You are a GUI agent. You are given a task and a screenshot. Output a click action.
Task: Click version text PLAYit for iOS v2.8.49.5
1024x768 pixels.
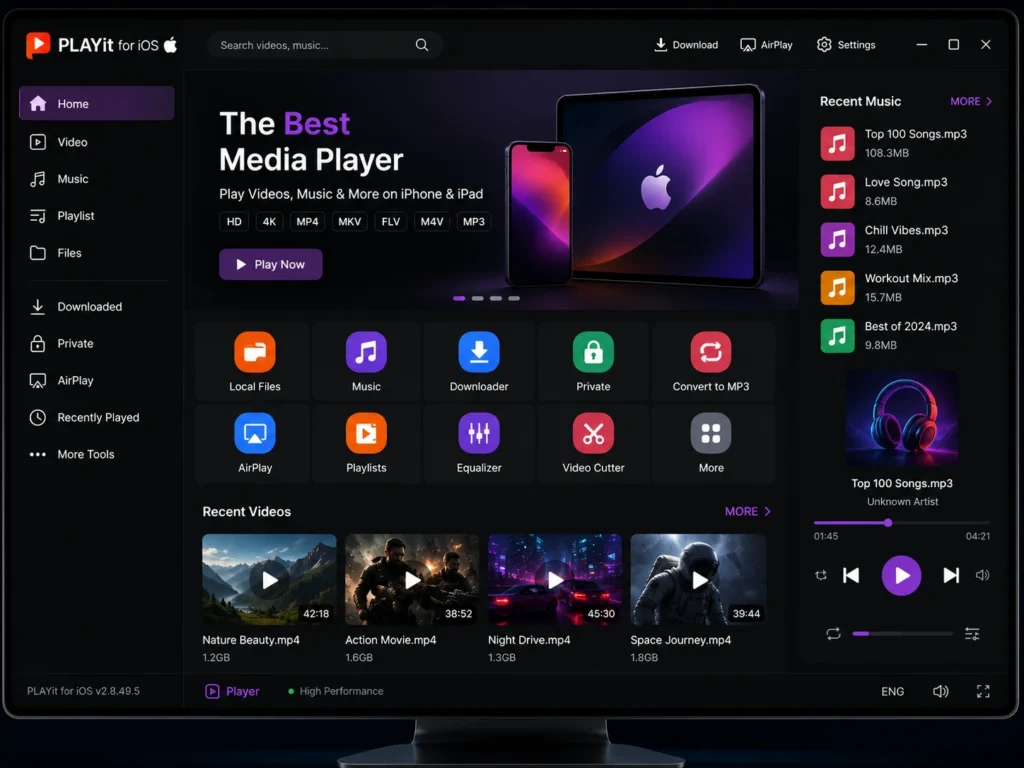click(x=83, y=691)
